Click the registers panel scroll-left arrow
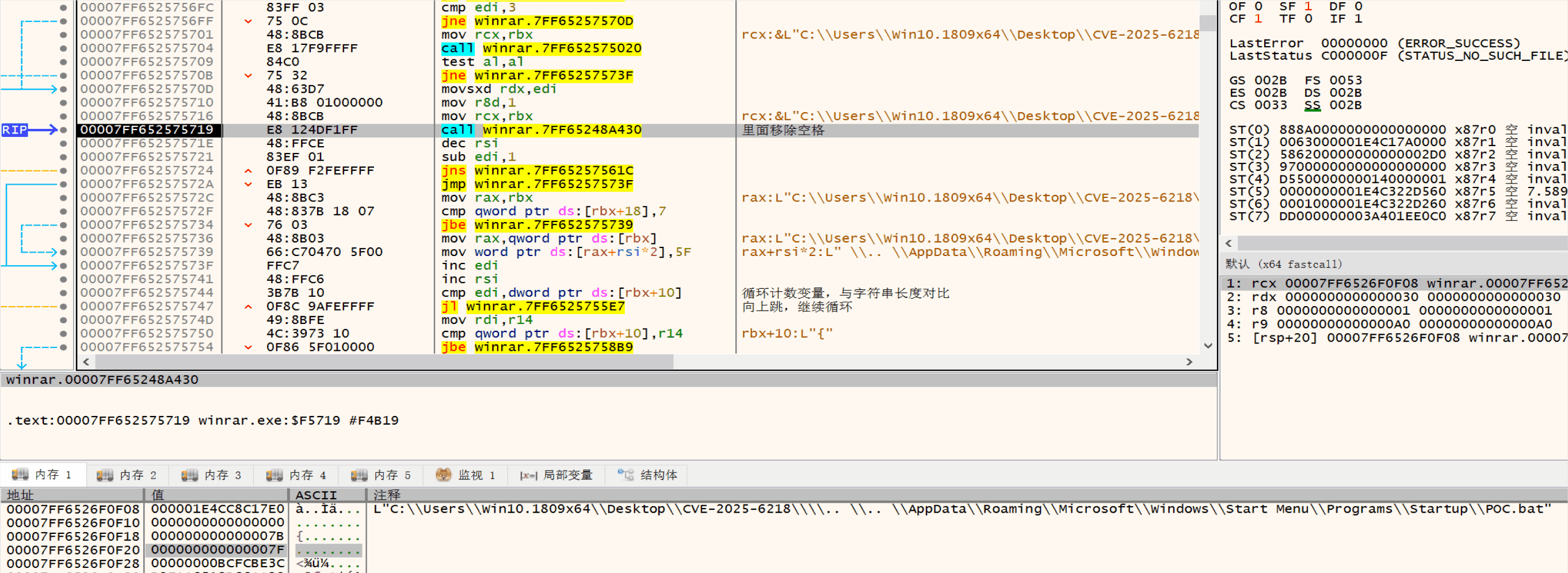This screenshot has height=573, width=1568. [1229, 243]
